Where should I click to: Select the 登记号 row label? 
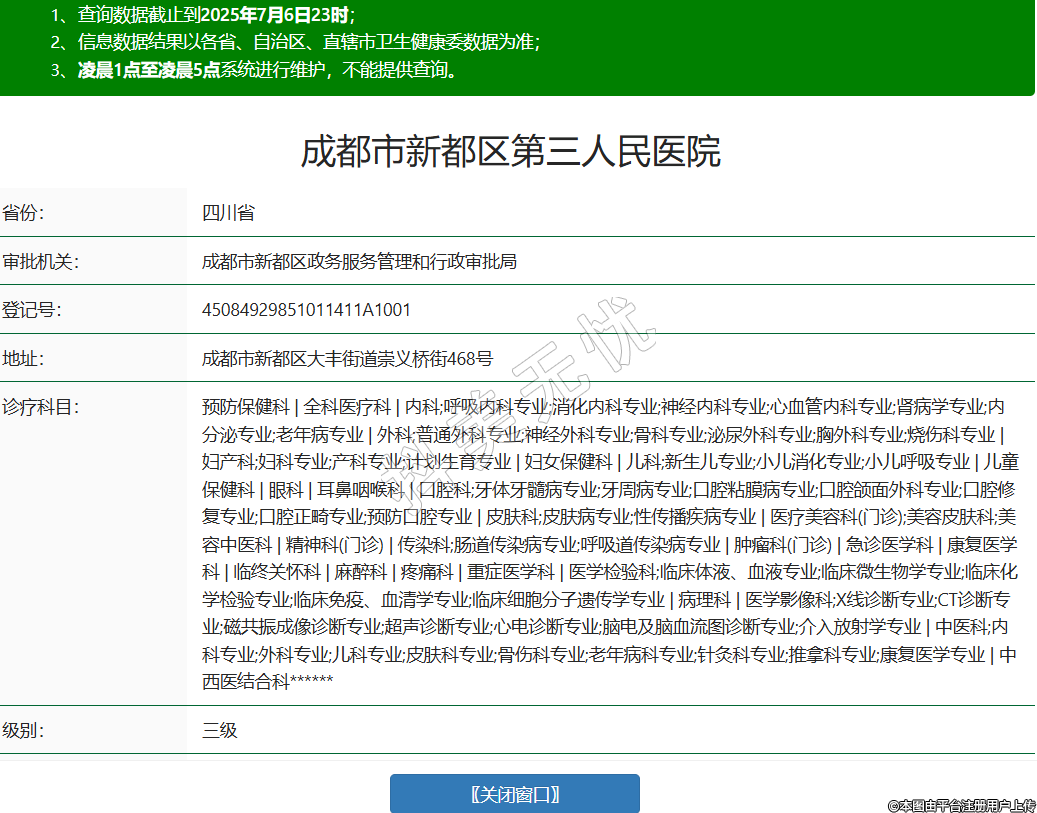(32, 310)
